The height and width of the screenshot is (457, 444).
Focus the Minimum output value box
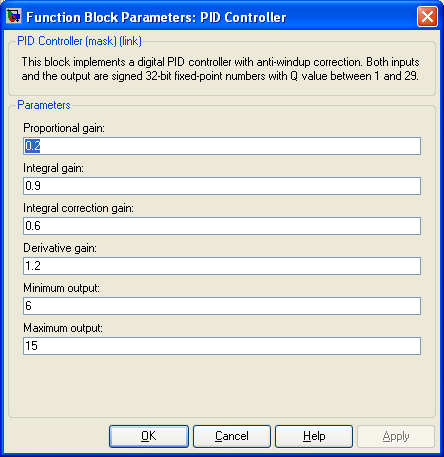(222, 306)
